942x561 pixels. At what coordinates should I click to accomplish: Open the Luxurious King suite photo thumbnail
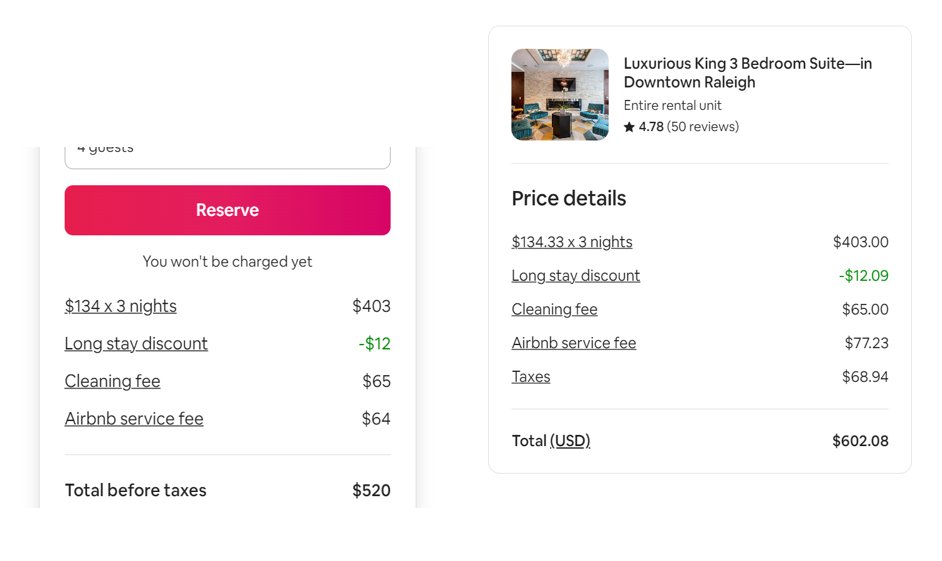click(x=559, y=95)
